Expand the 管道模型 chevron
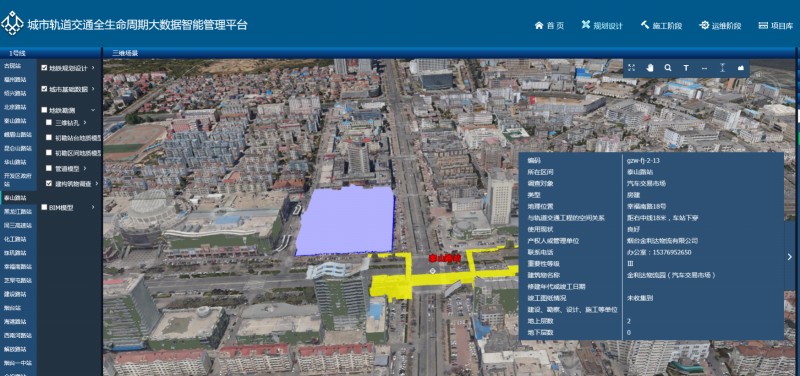 84,168
